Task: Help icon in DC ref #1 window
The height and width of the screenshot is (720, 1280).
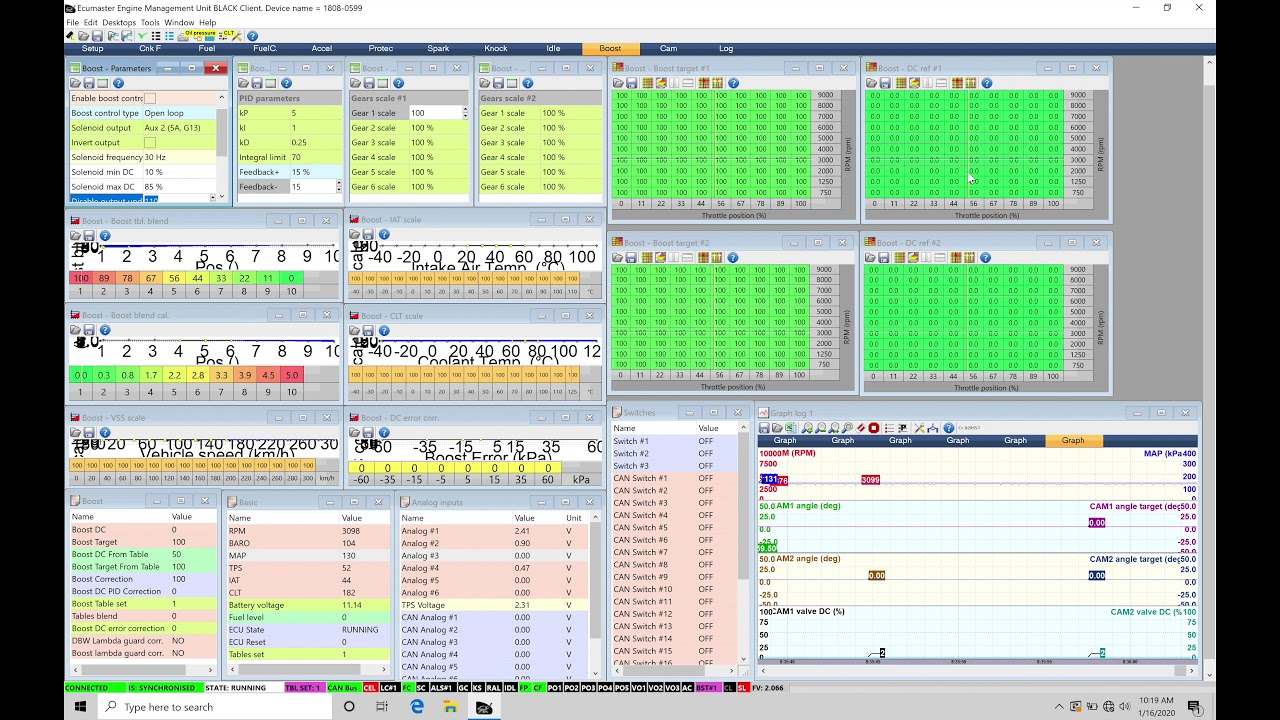Action: pyautogui.click(x=986, y=83)
